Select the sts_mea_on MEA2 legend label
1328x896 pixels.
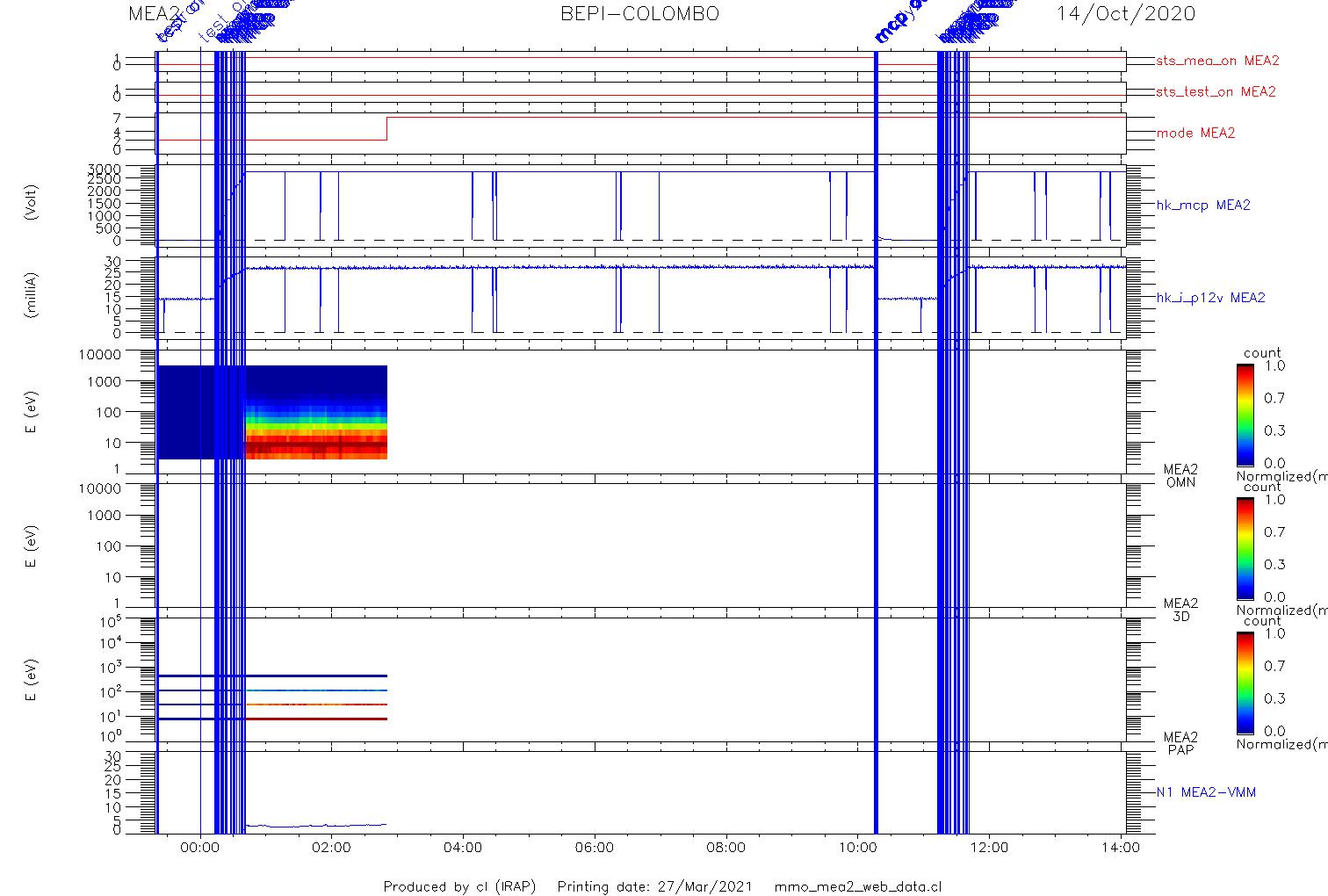[1217, 61]
